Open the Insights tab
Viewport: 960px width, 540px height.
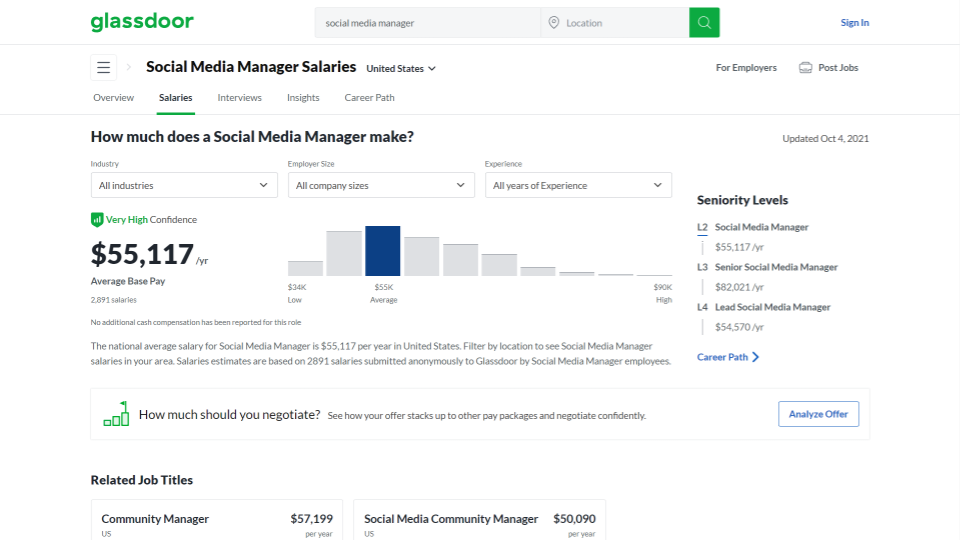pyautogui.click(x=303, y=97)
